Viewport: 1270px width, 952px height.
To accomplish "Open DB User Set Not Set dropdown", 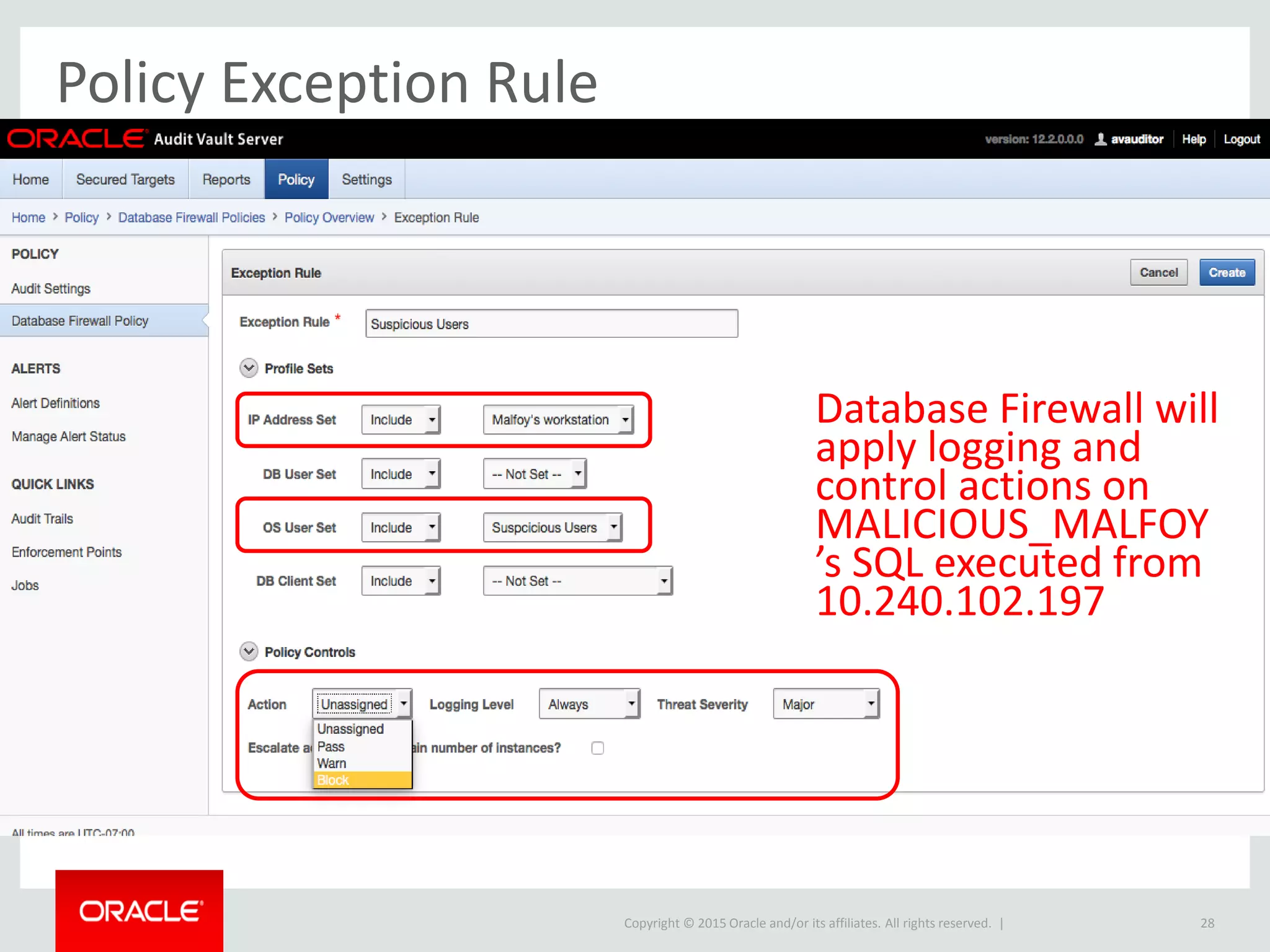I will coord(535,474).
